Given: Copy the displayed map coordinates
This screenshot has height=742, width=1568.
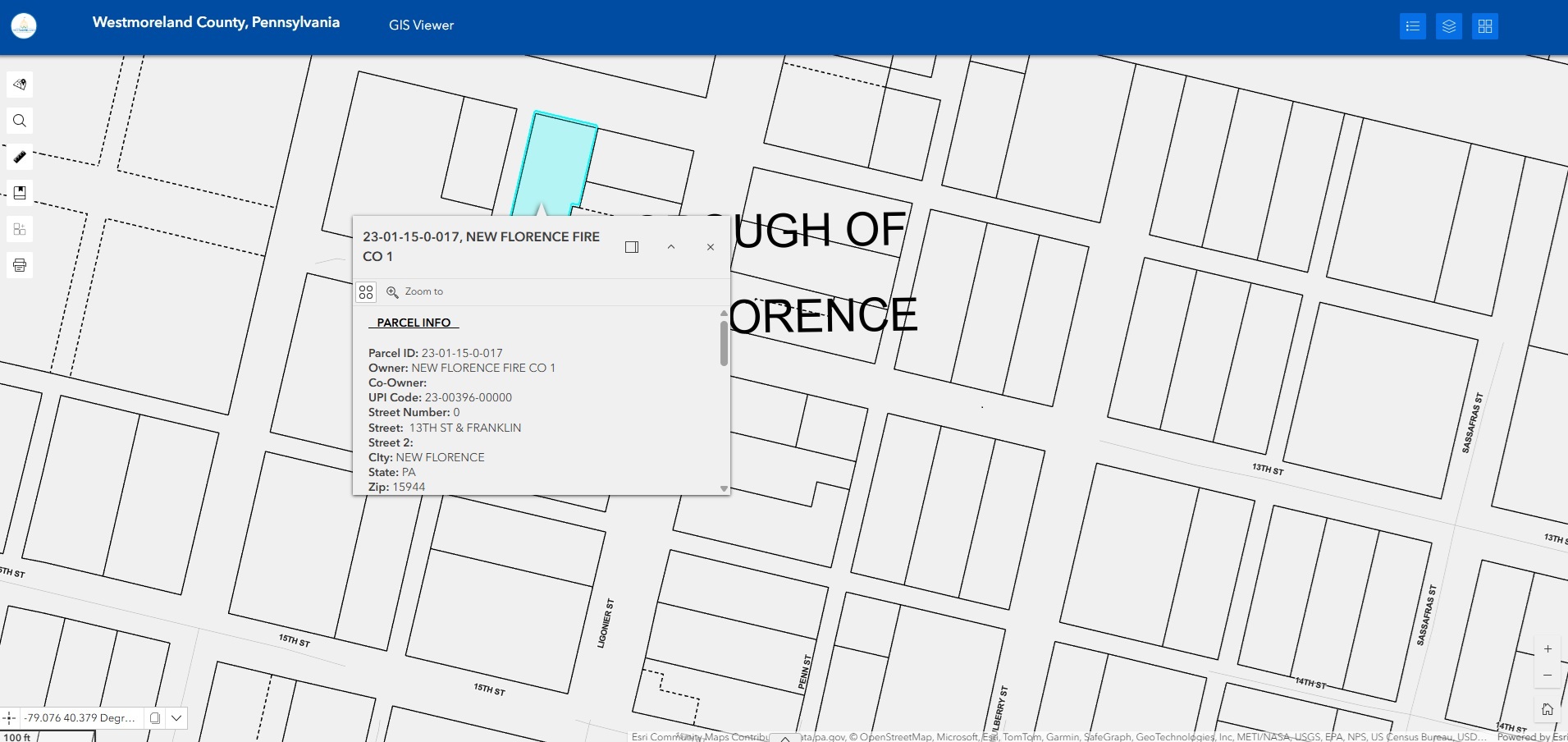Looking at the screenshot, I should [154, 718].
